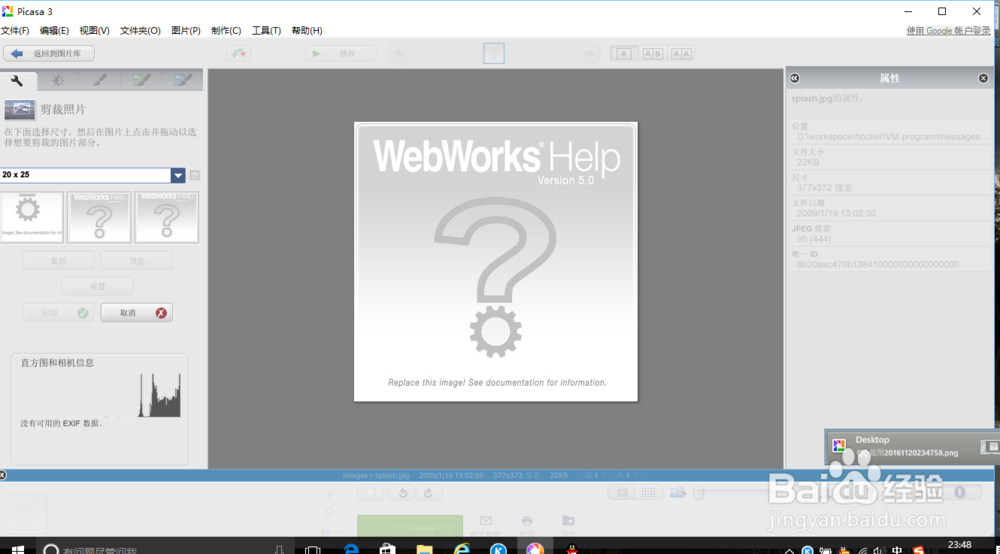
Task: Open the 文件(F) menu
Action: click(x=15, y=31)
